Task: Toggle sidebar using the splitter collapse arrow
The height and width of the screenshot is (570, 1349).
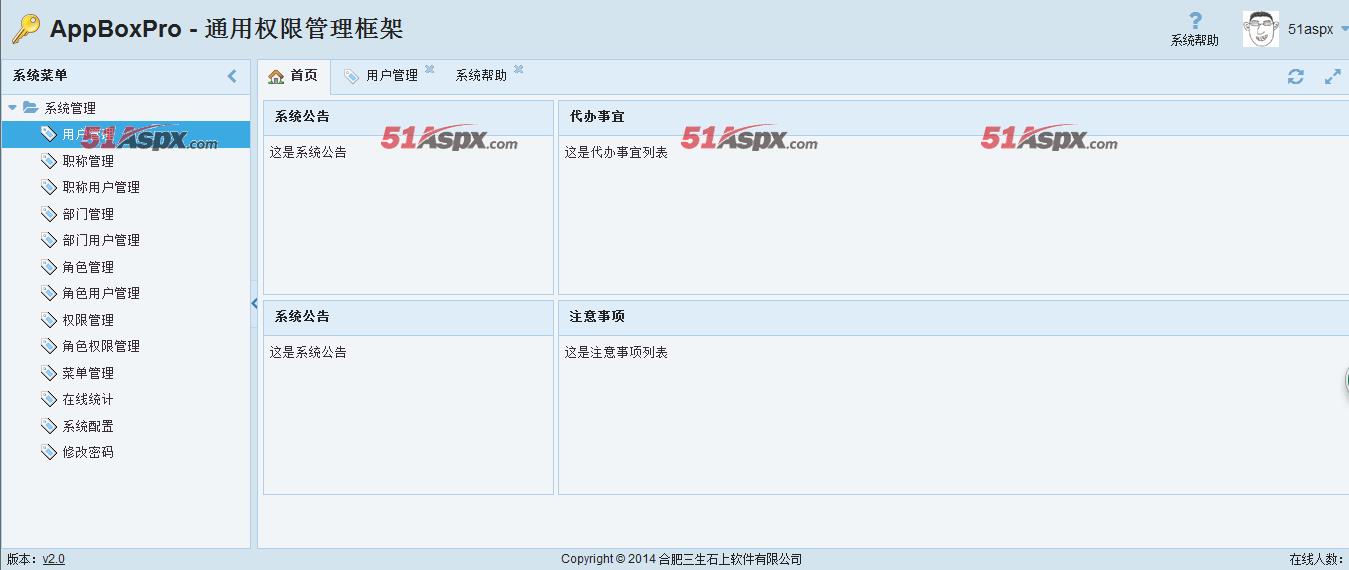Action: point(254,303)
